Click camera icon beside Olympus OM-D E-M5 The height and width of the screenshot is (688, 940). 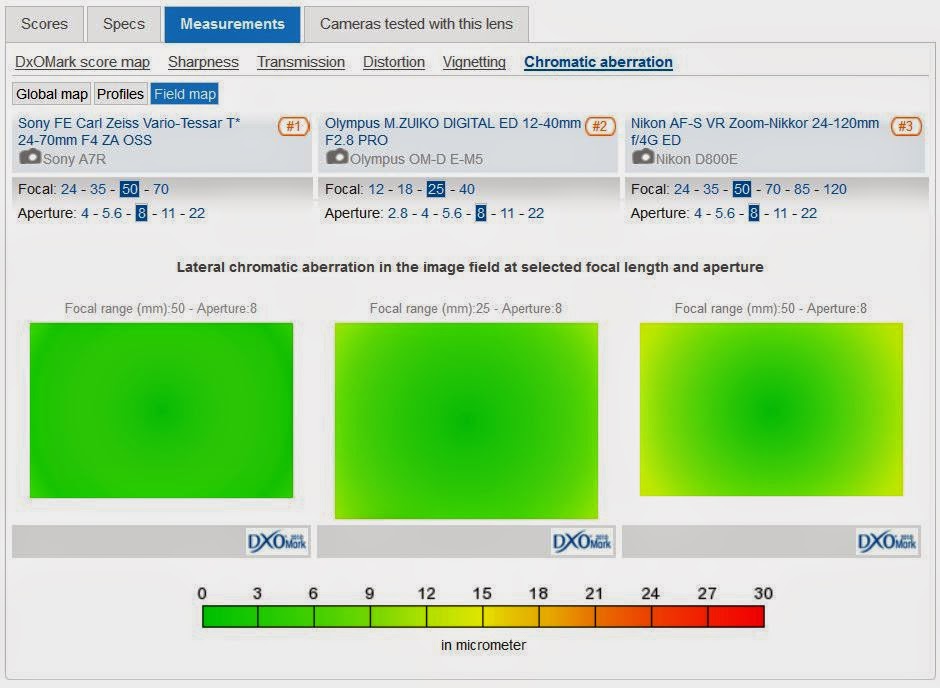pos(337,158)
